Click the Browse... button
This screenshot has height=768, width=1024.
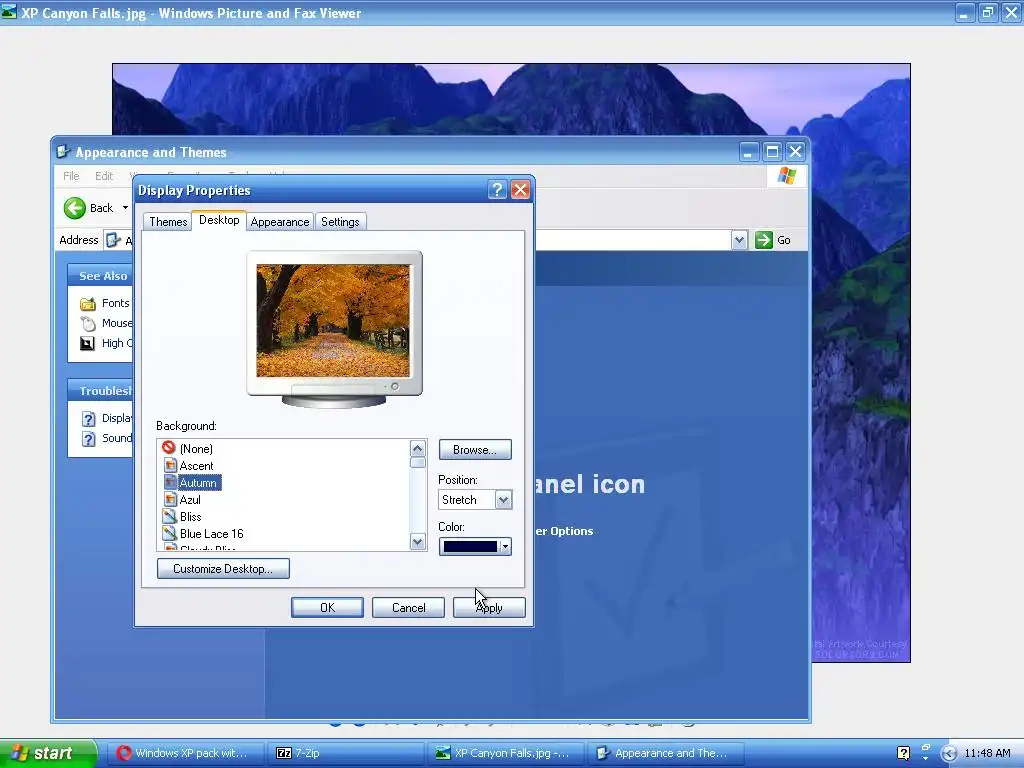(x=475, y=450)
